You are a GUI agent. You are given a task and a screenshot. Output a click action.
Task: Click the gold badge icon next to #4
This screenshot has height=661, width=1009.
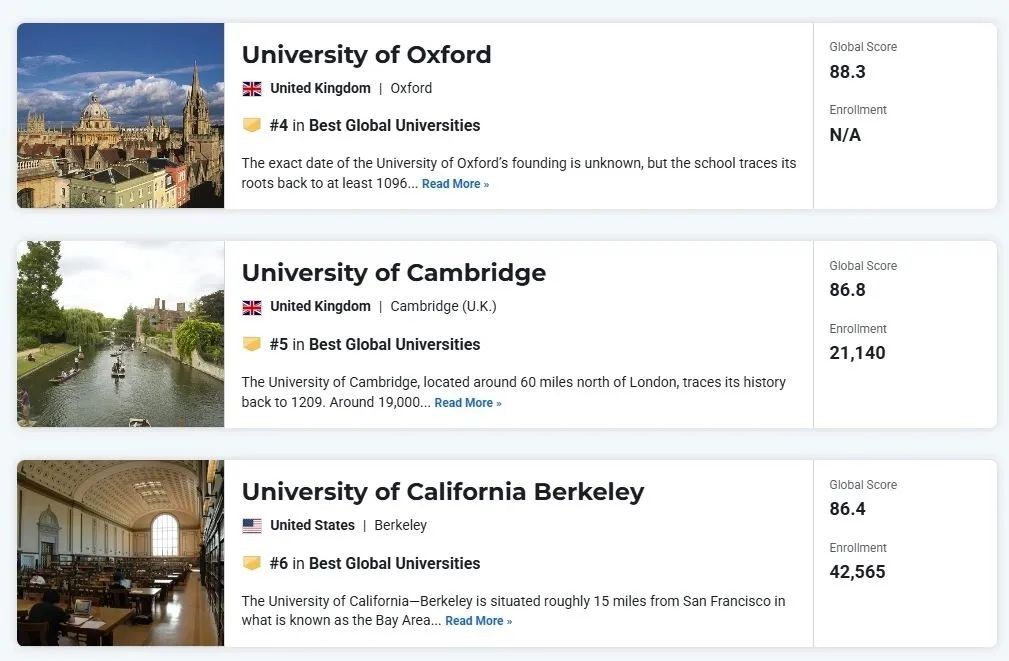tap(252, 125)
